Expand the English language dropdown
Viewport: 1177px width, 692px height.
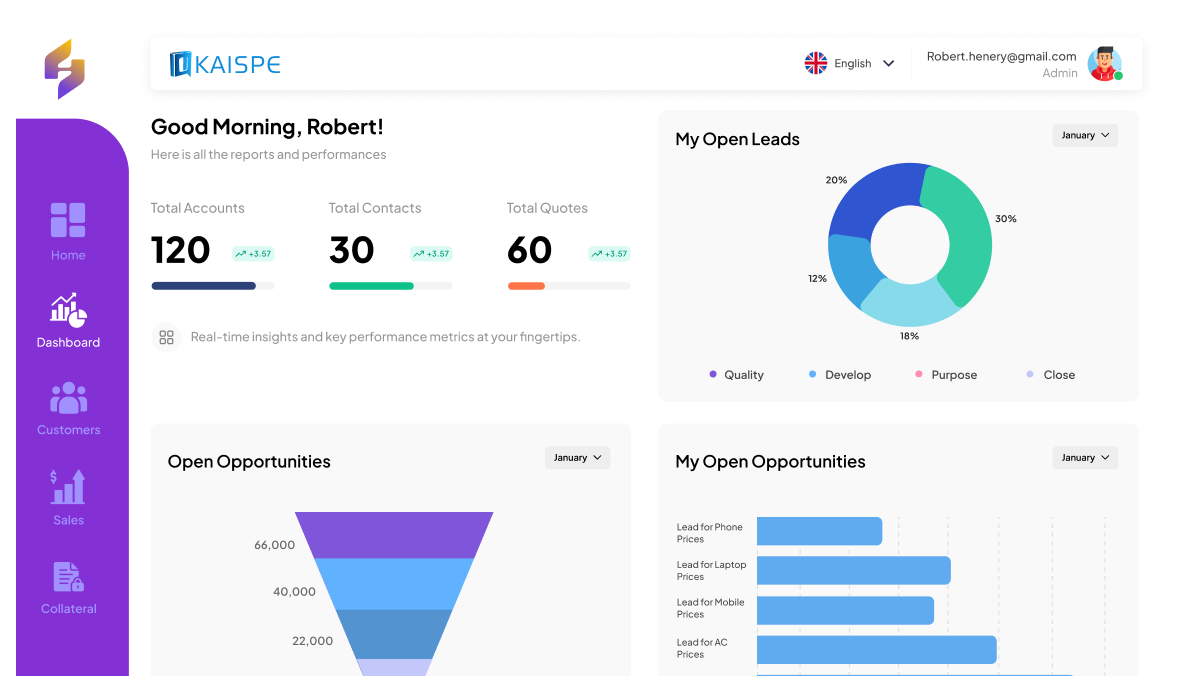(888, 63)
